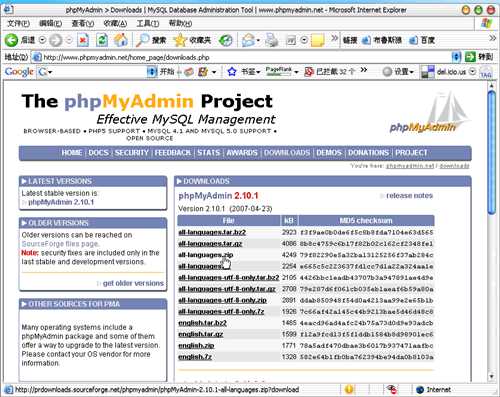The image size is (500, 397).
Task: Click the green Back arrow button
Action: [x=11, y=40]
